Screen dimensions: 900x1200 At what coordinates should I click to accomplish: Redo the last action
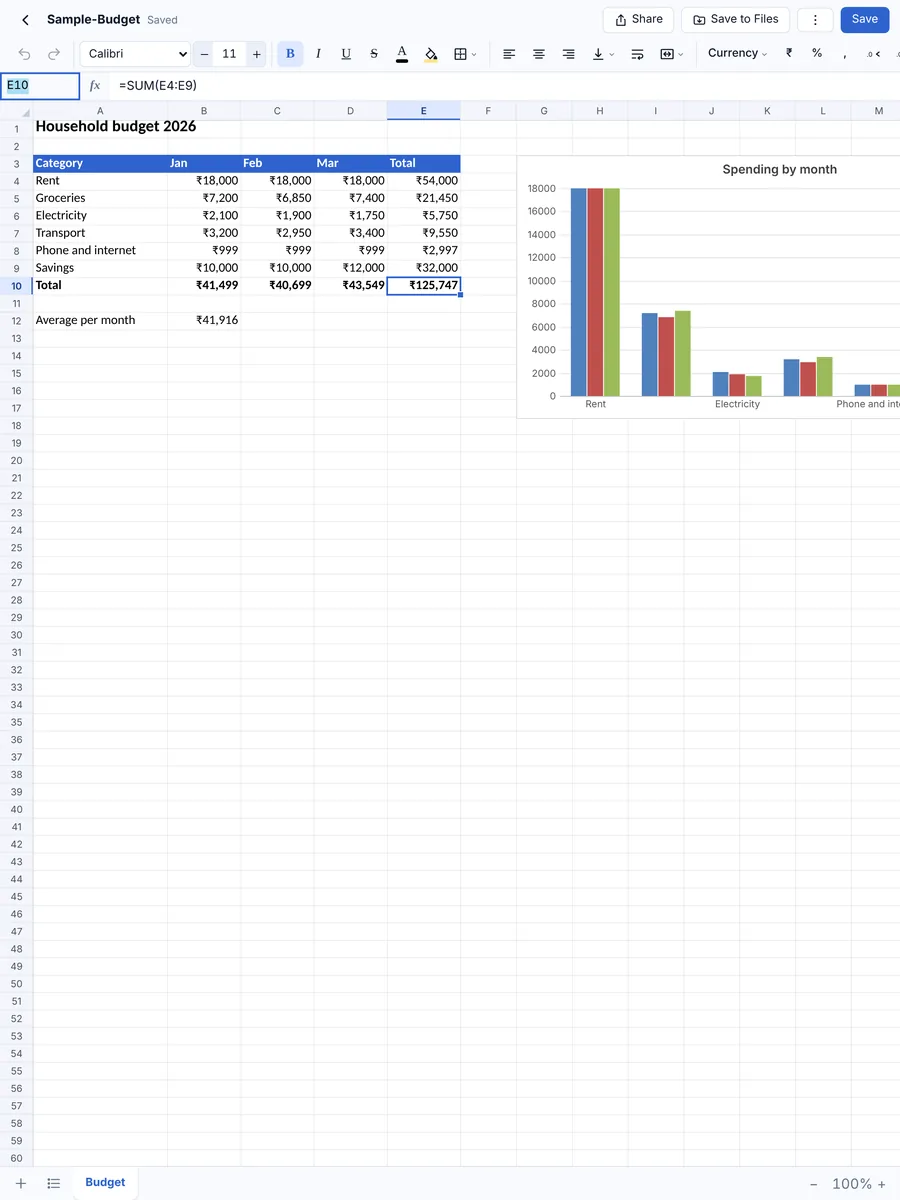pos(54,54)
